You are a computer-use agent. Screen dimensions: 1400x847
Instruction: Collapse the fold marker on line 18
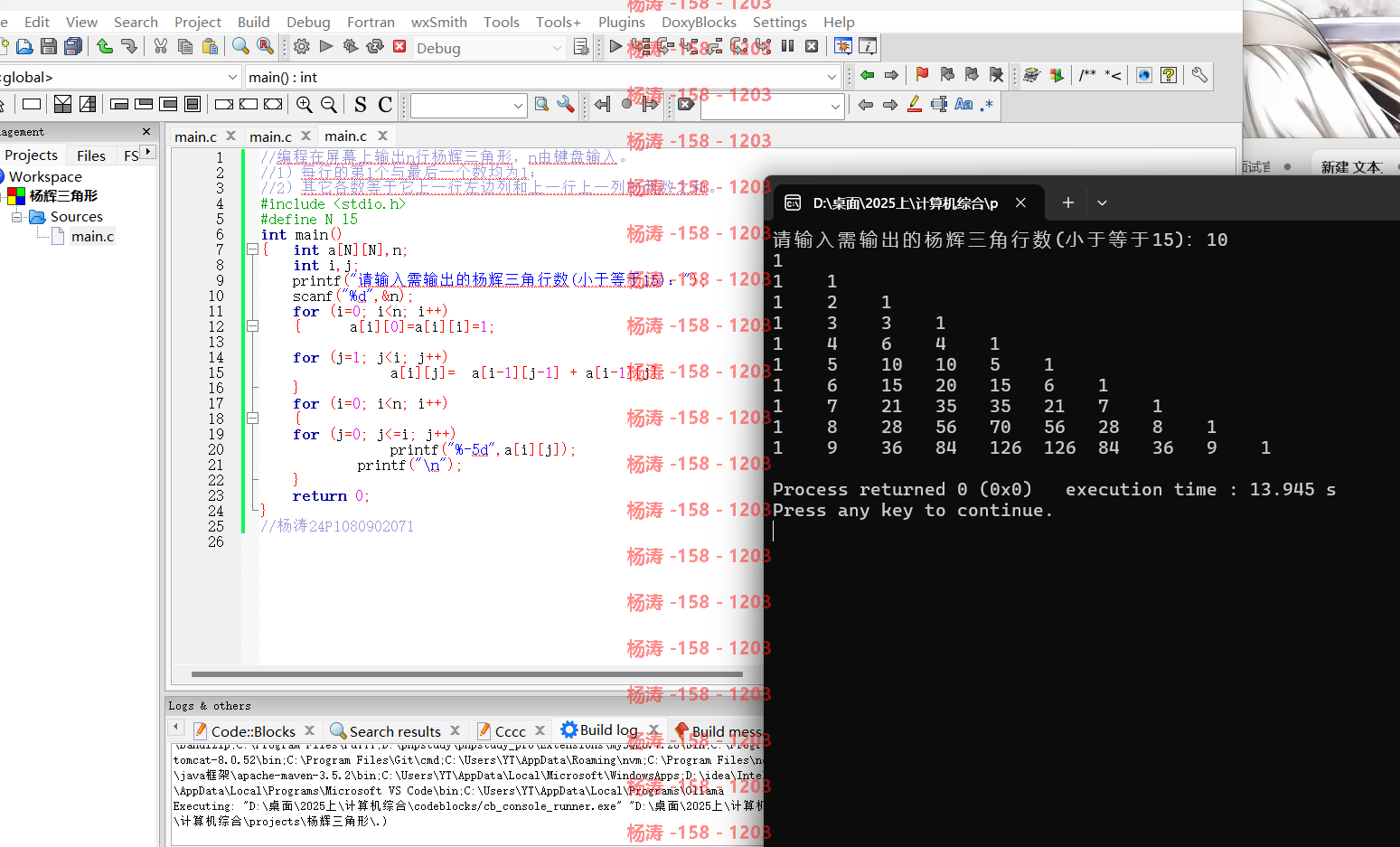click(x=252, y=419)
